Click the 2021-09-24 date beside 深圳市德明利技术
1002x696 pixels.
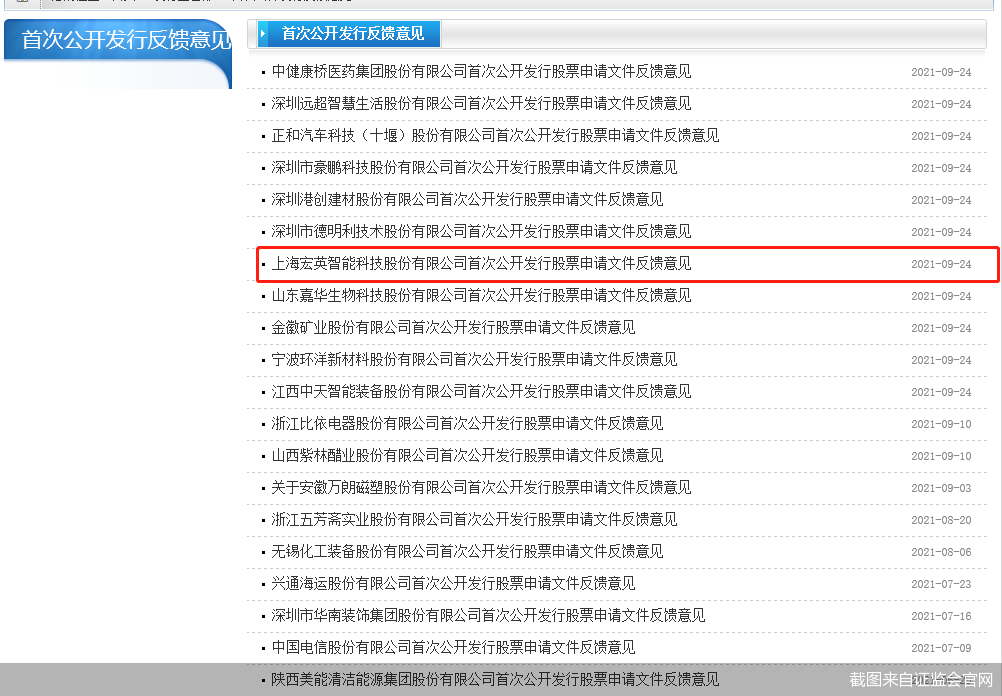(941, 232)
